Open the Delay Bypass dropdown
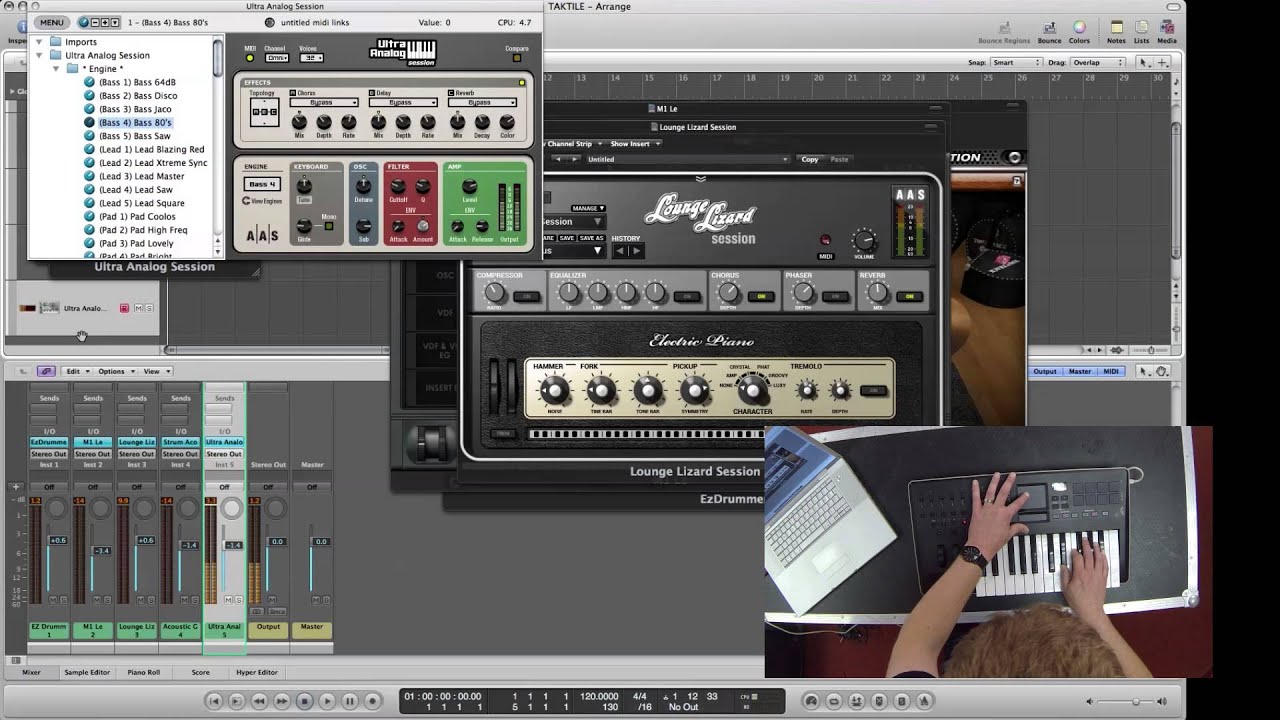Screen dimensions: 1280x720 point(403,102)
